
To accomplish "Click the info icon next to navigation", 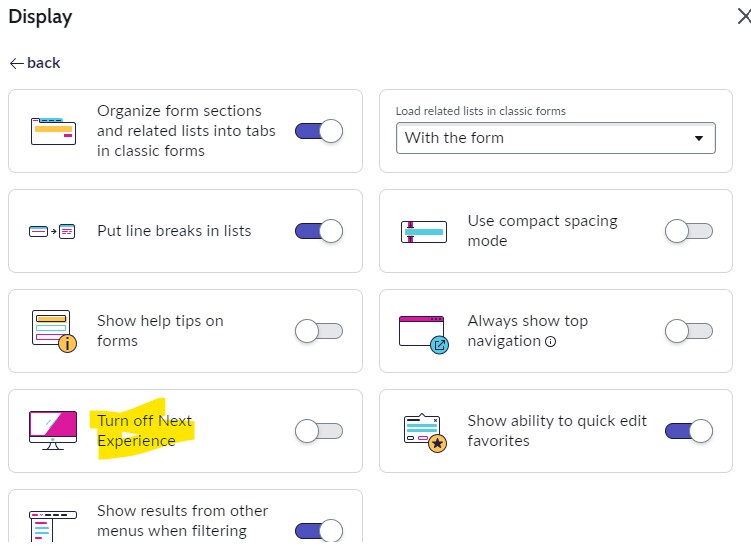I will point(551,341).
